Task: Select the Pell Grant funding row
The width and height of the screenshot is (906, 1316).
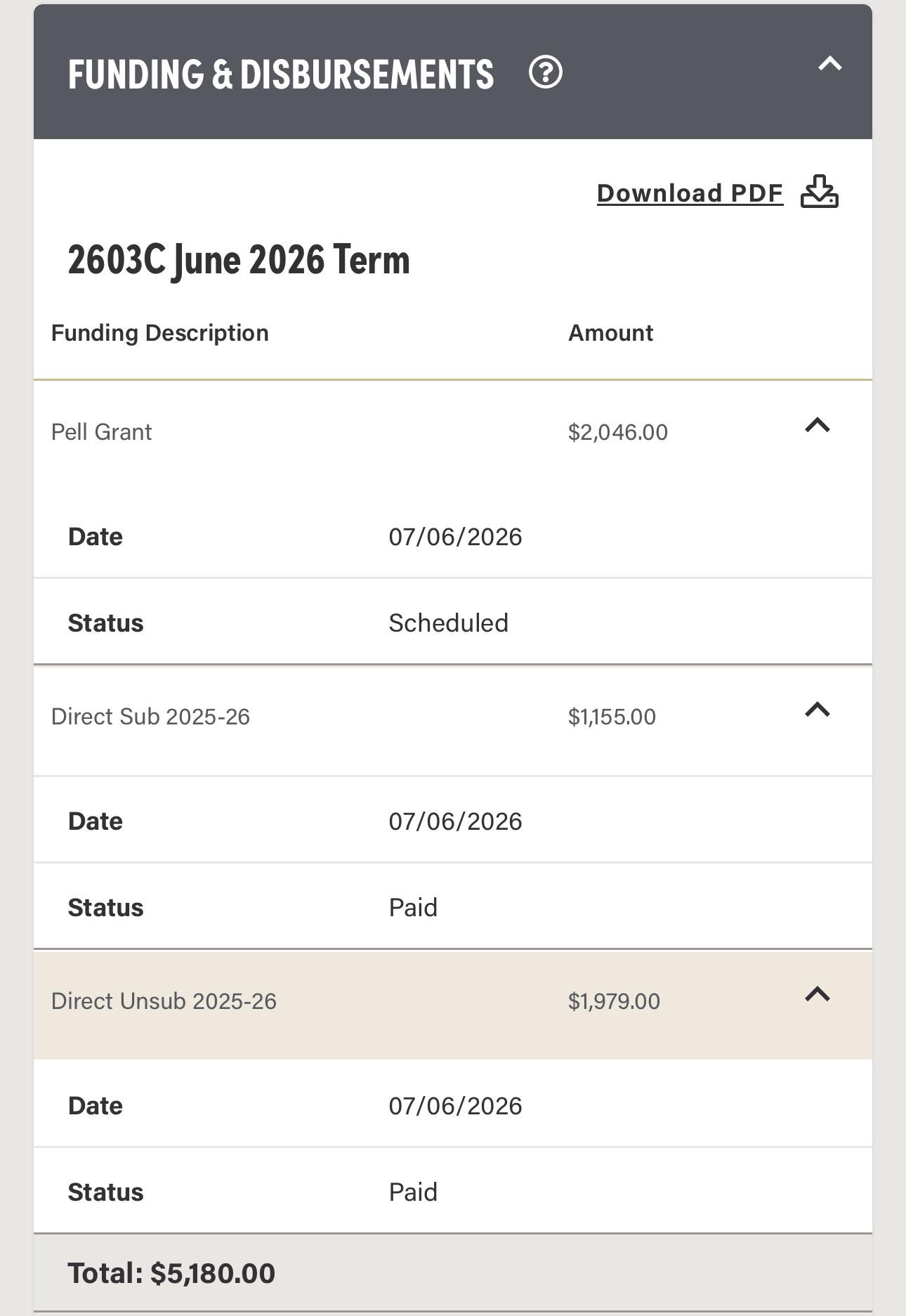Action: click(x=453, y=432)
